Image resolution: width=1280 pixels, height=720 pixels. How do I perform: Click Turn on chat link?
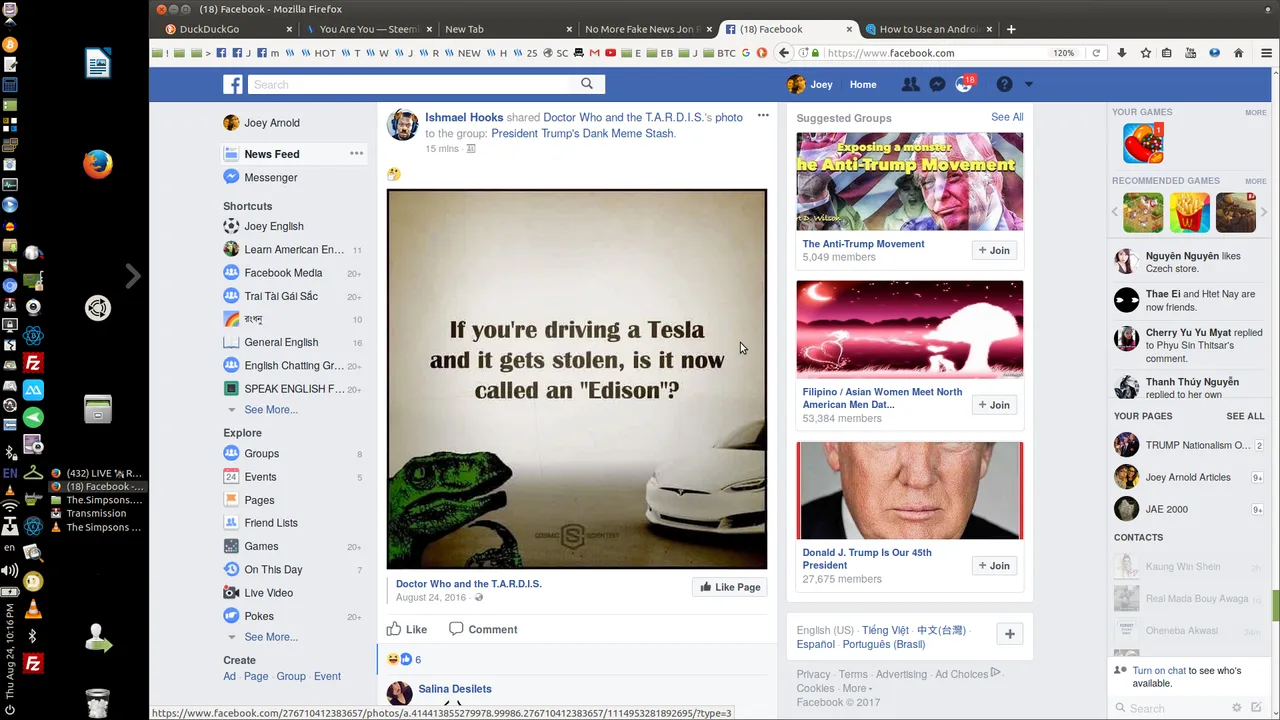(x=1159, y=671)
